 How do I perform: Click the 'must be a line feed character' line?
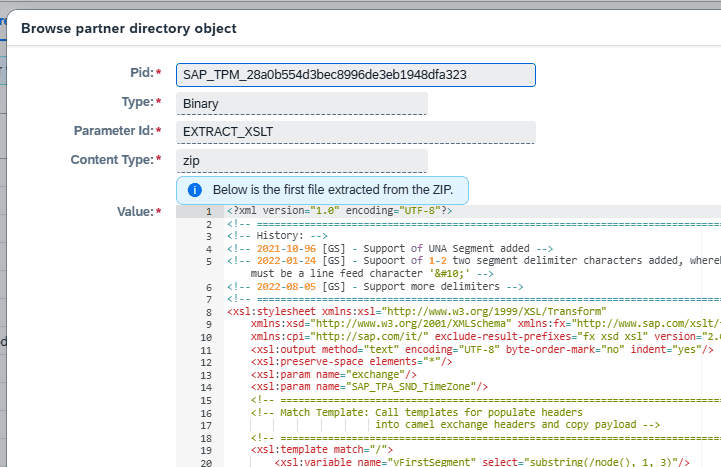pyautogui.click(x=372, y=273)
